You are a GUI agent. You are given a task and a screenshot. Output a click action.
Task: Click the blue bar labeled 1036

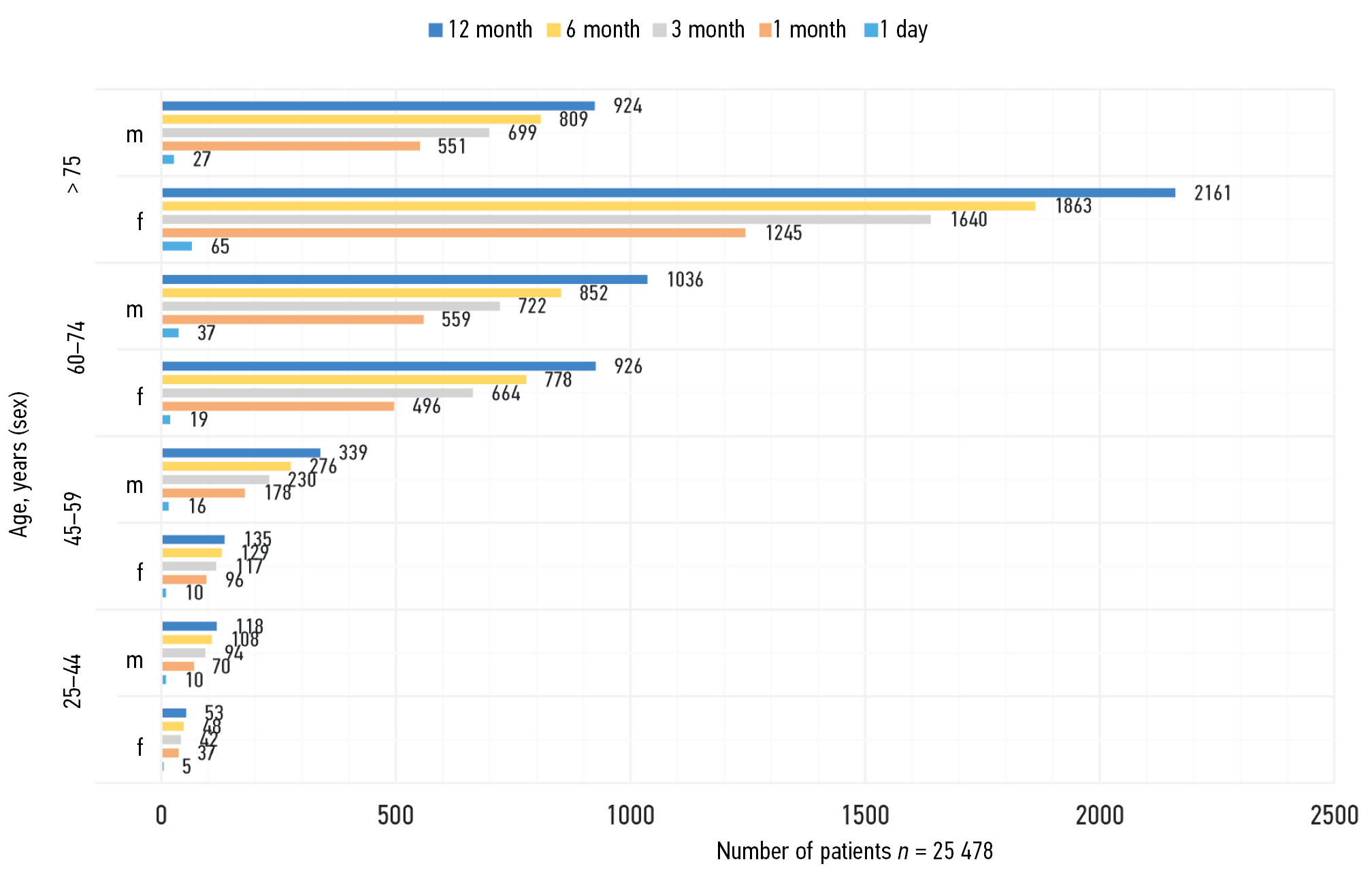404,279
